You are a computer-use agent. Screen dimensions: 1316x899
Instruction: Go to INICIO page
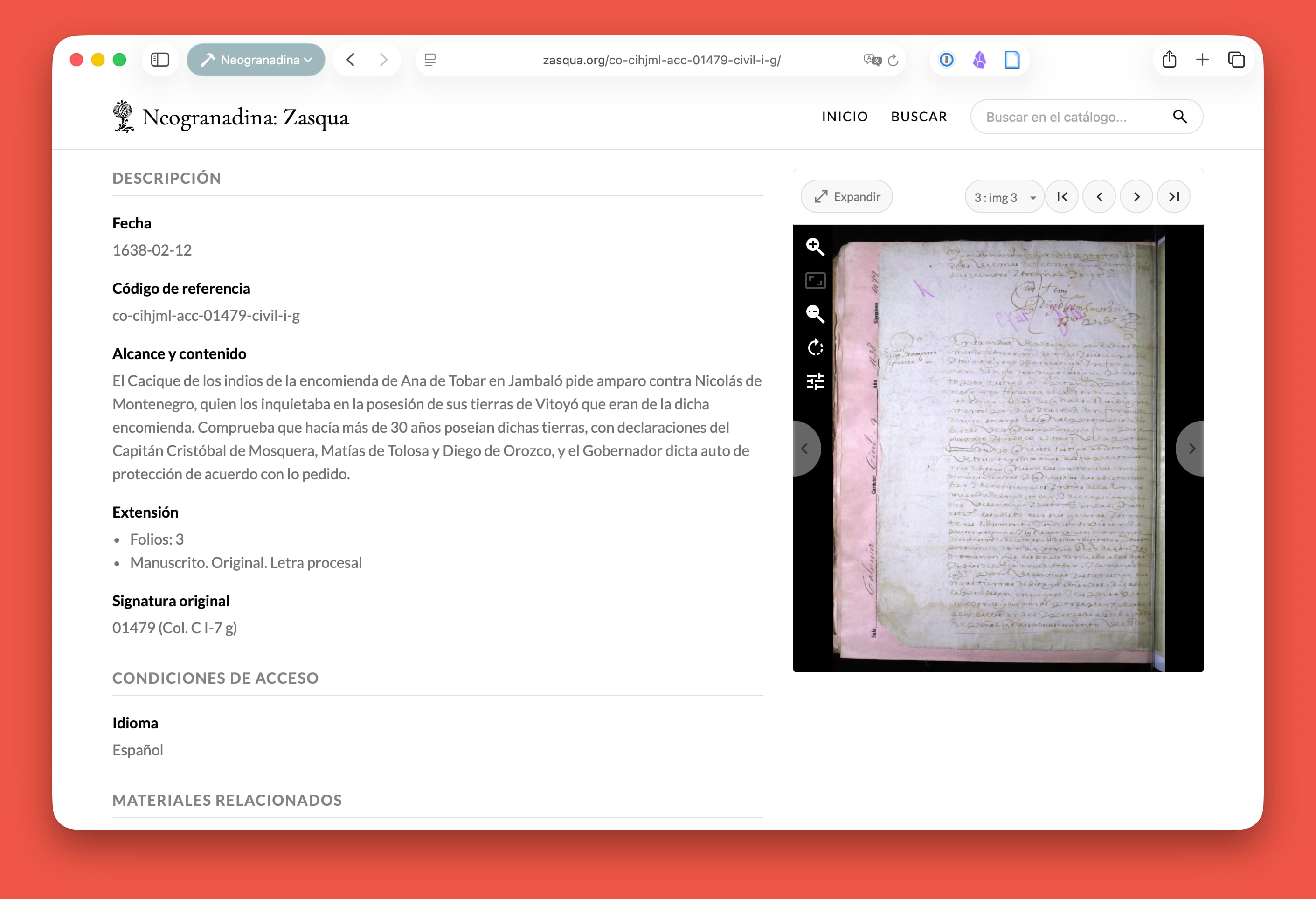pos(844,117)
